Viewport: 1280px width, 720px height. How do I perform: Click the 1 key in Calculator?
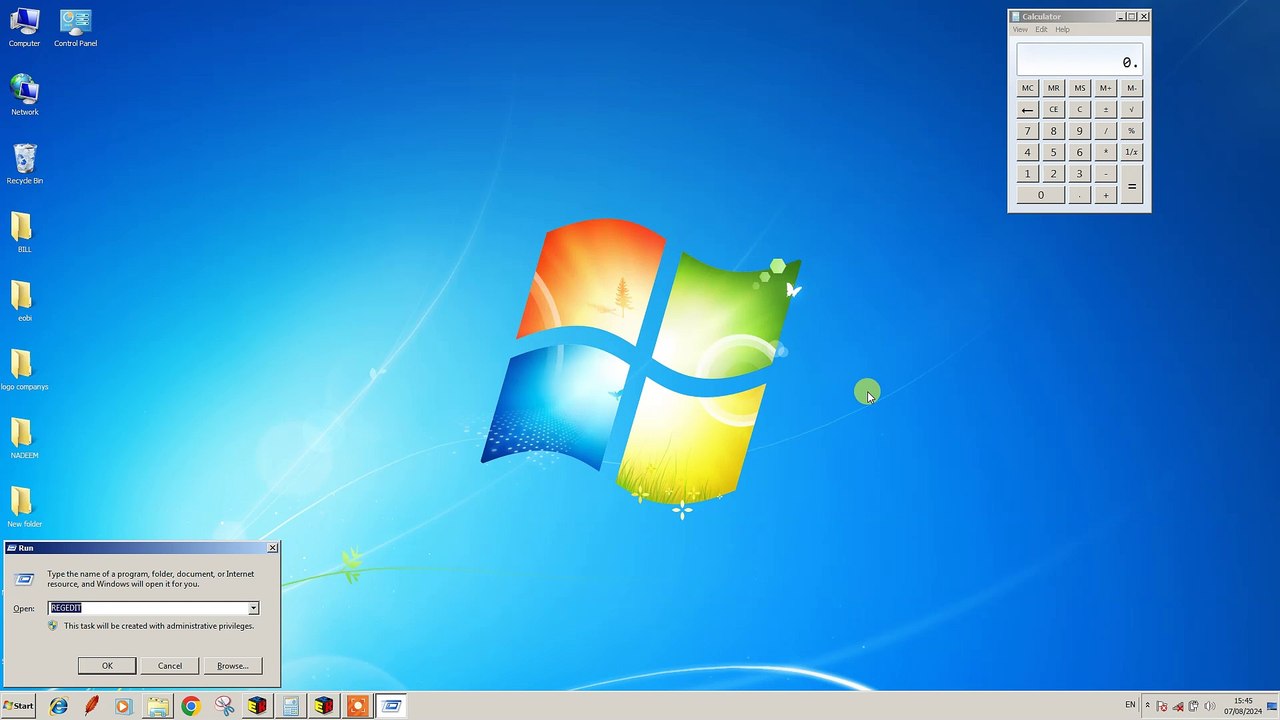(x=1027, y=174)
